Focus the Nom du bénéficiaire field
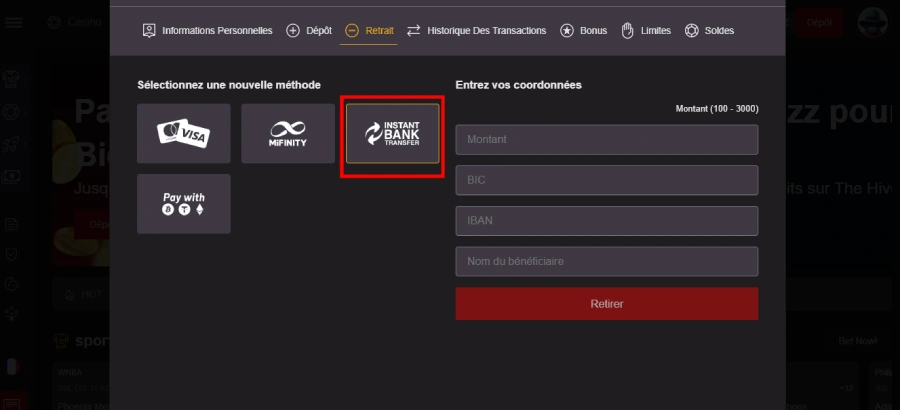Screen dimensions: 900x410 pyautogui.click(x=607, y=261)
